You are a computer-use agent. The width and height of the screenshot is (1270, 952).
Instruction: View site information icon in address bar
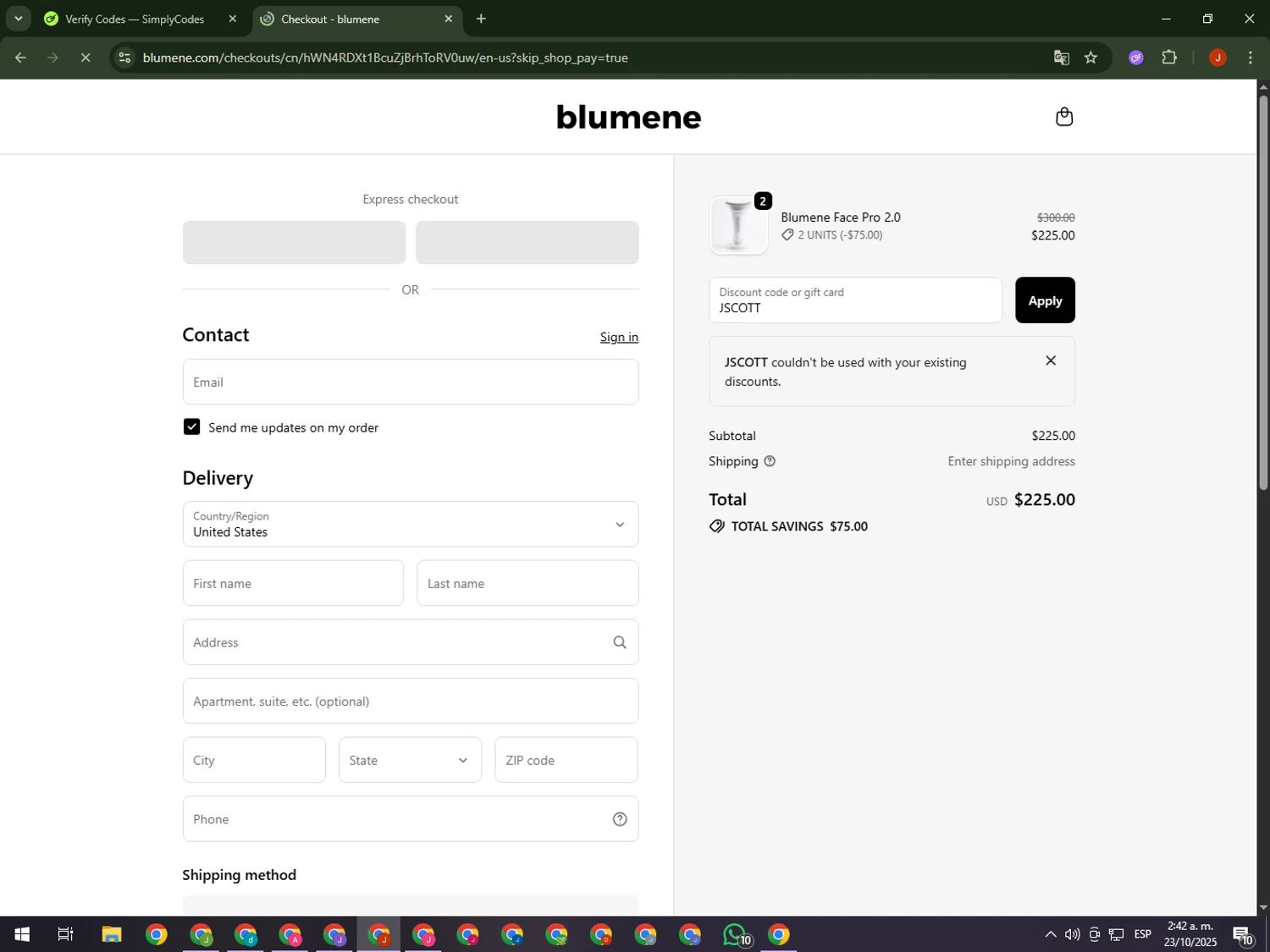point(124,58)
